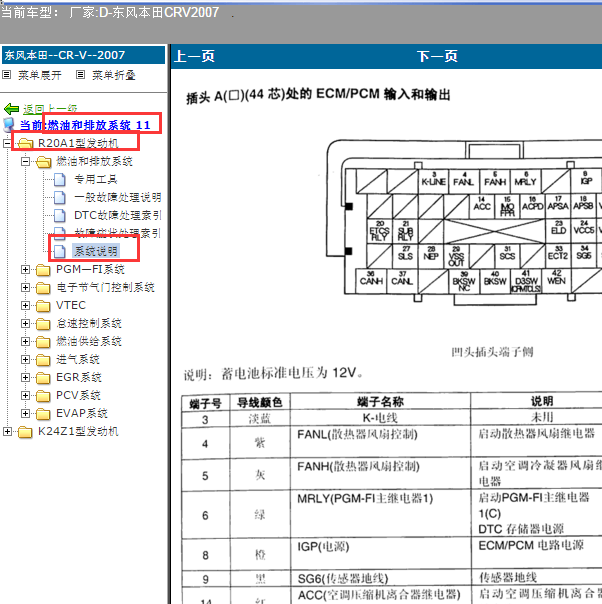
Task: Expand the 进气系统 node
Action: [x=25, y=359]
